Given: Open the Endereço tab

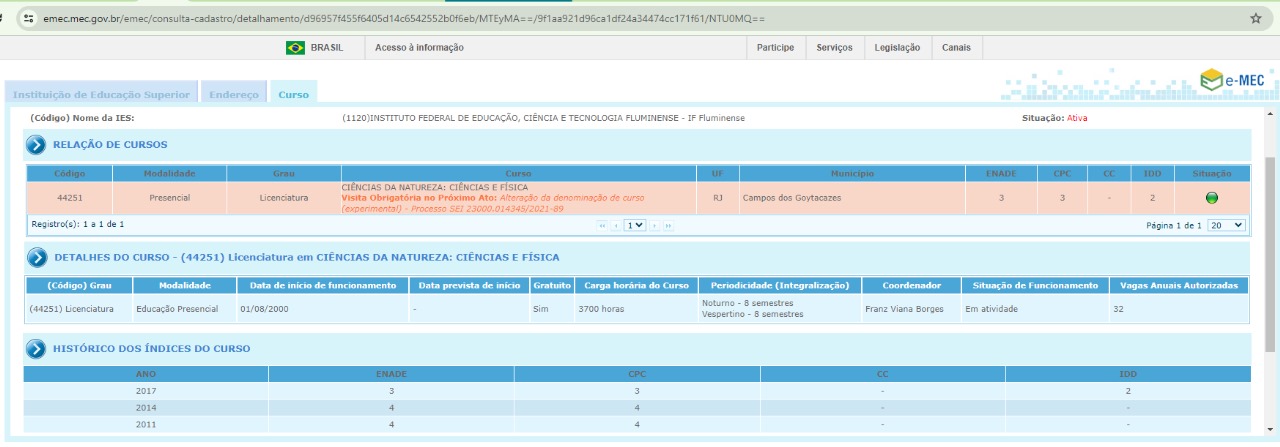Looking at the screenshot, I should 234,94.
